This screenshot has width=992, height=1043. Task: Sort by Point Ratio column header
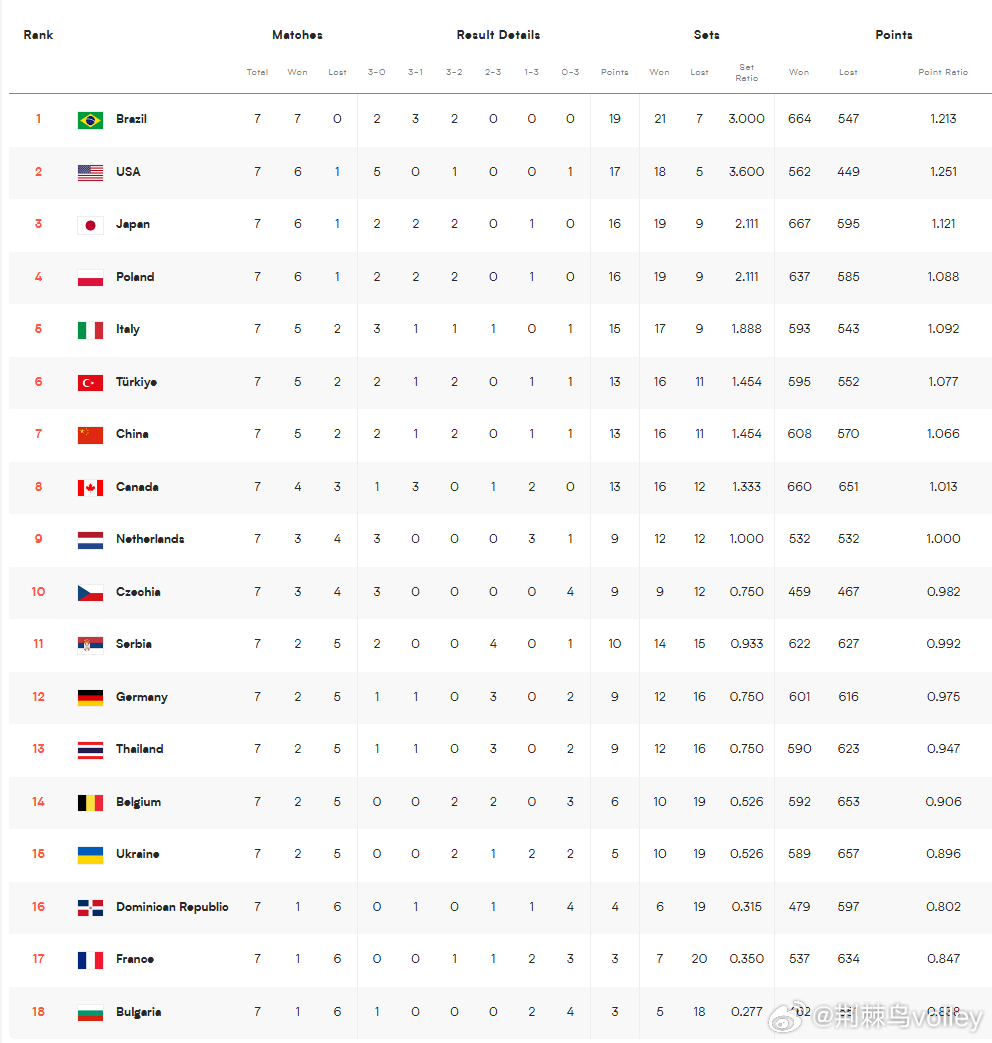tap(943, 72)
